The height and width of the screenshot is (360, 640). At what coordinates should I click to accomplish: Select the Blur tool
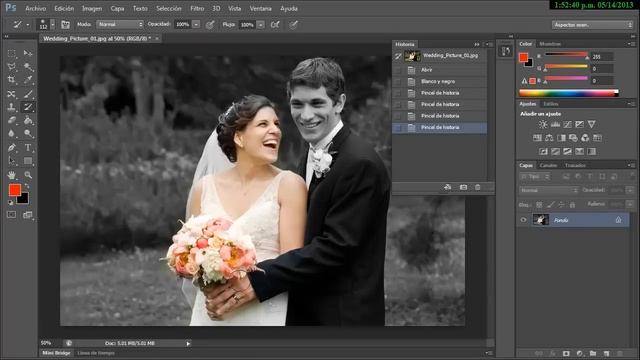11,133
